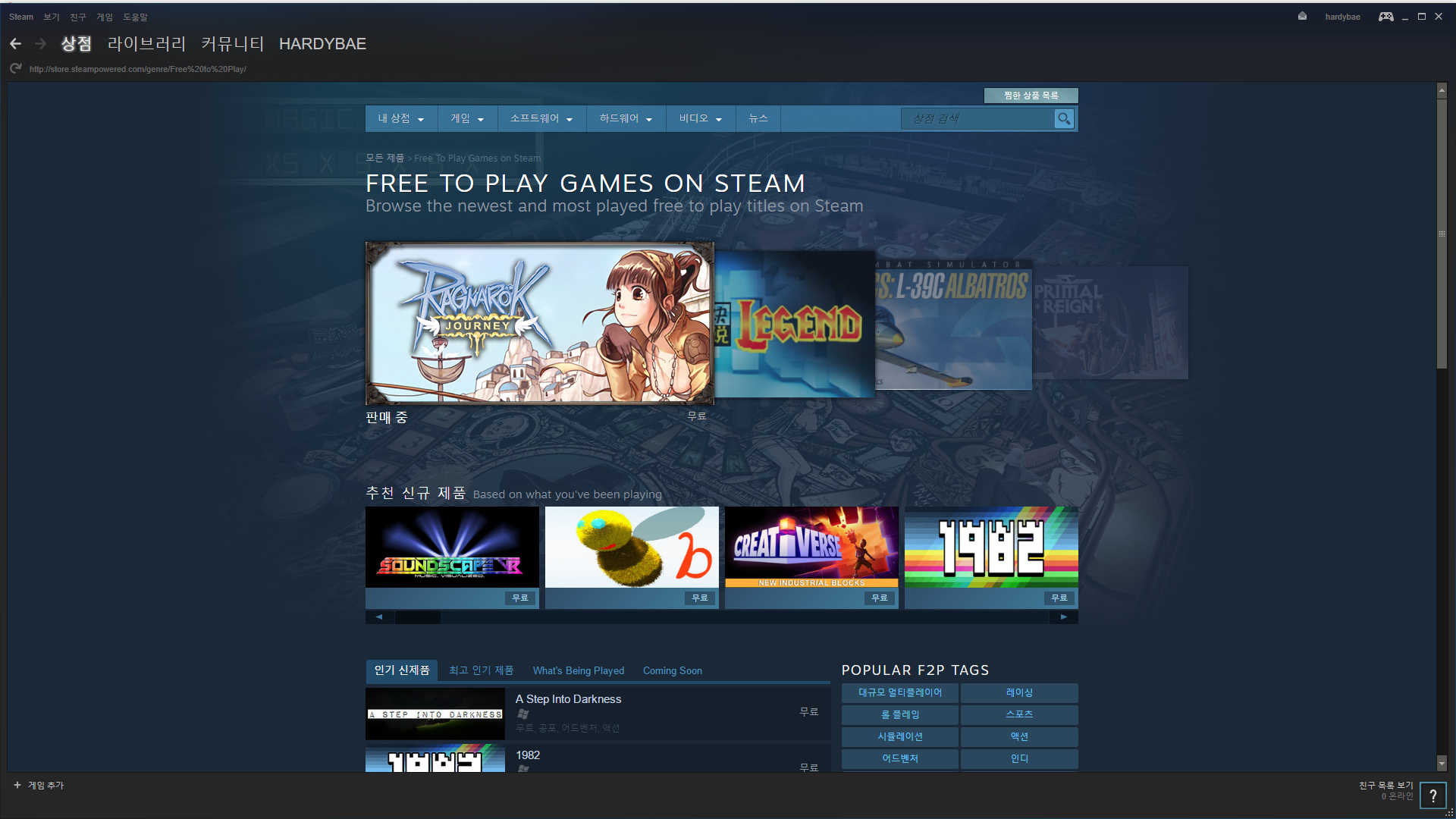Click Windows icon under A Step Into Darkness
This screenshot has width=1456, height=819.
pyautogui.click(x=522, y=714)
